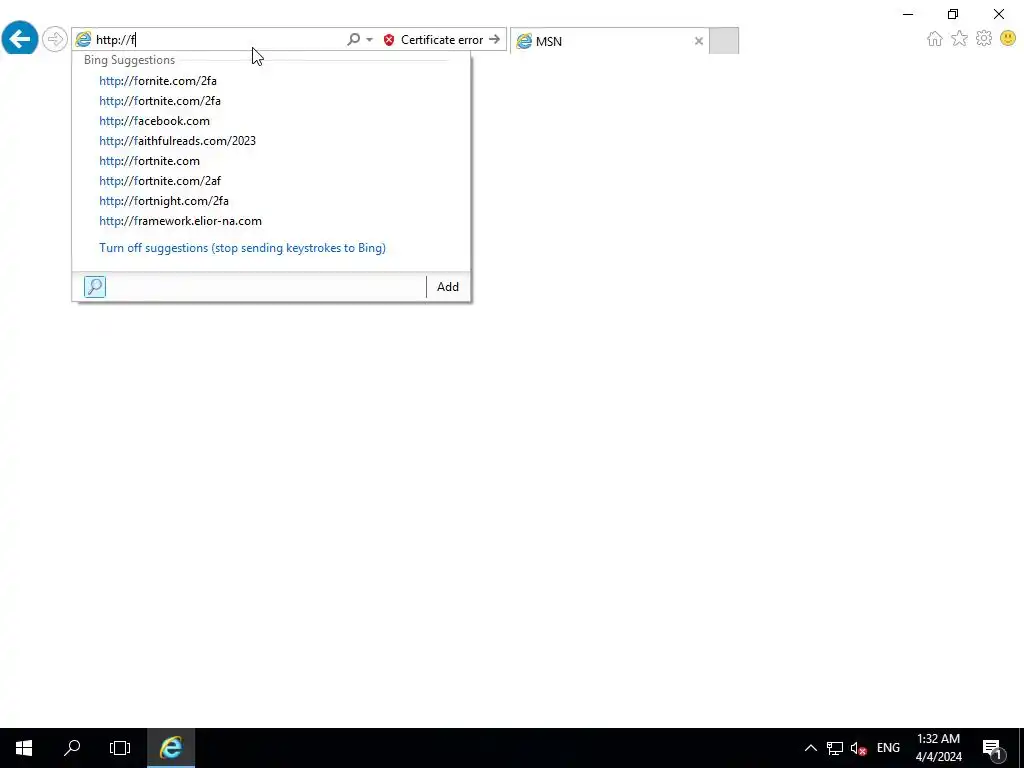
Task: Click the Go arrow in address bar
Action: 494,39
